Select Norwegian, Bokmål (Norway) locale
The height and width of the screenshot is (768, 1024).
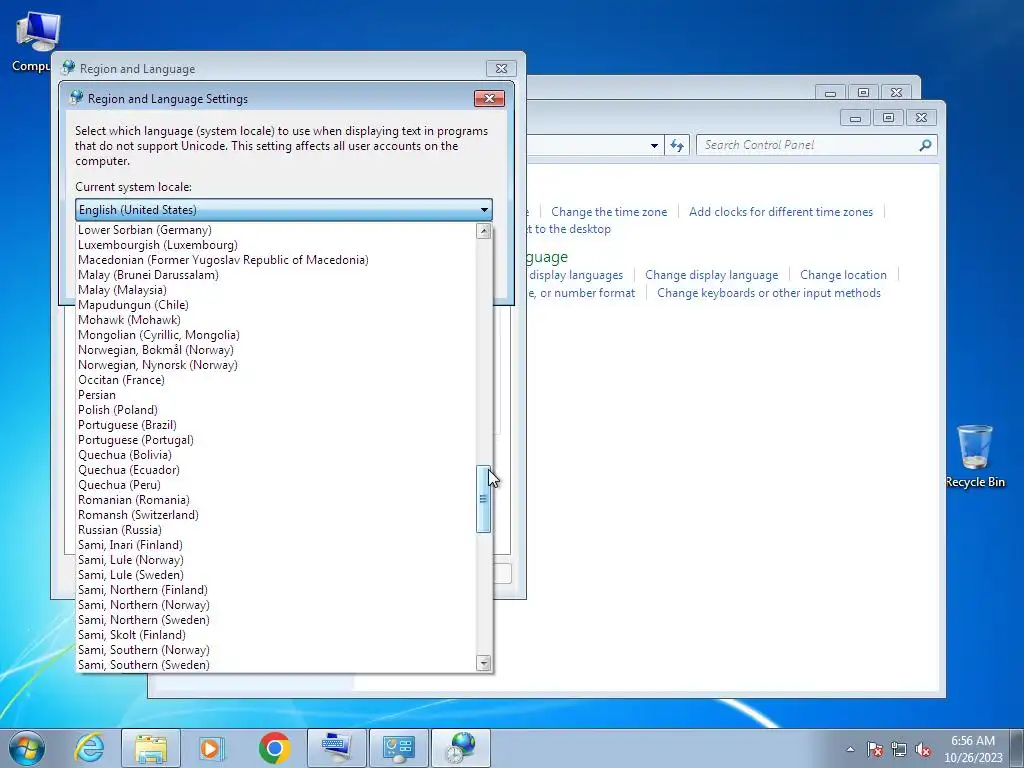pos(276,350)
